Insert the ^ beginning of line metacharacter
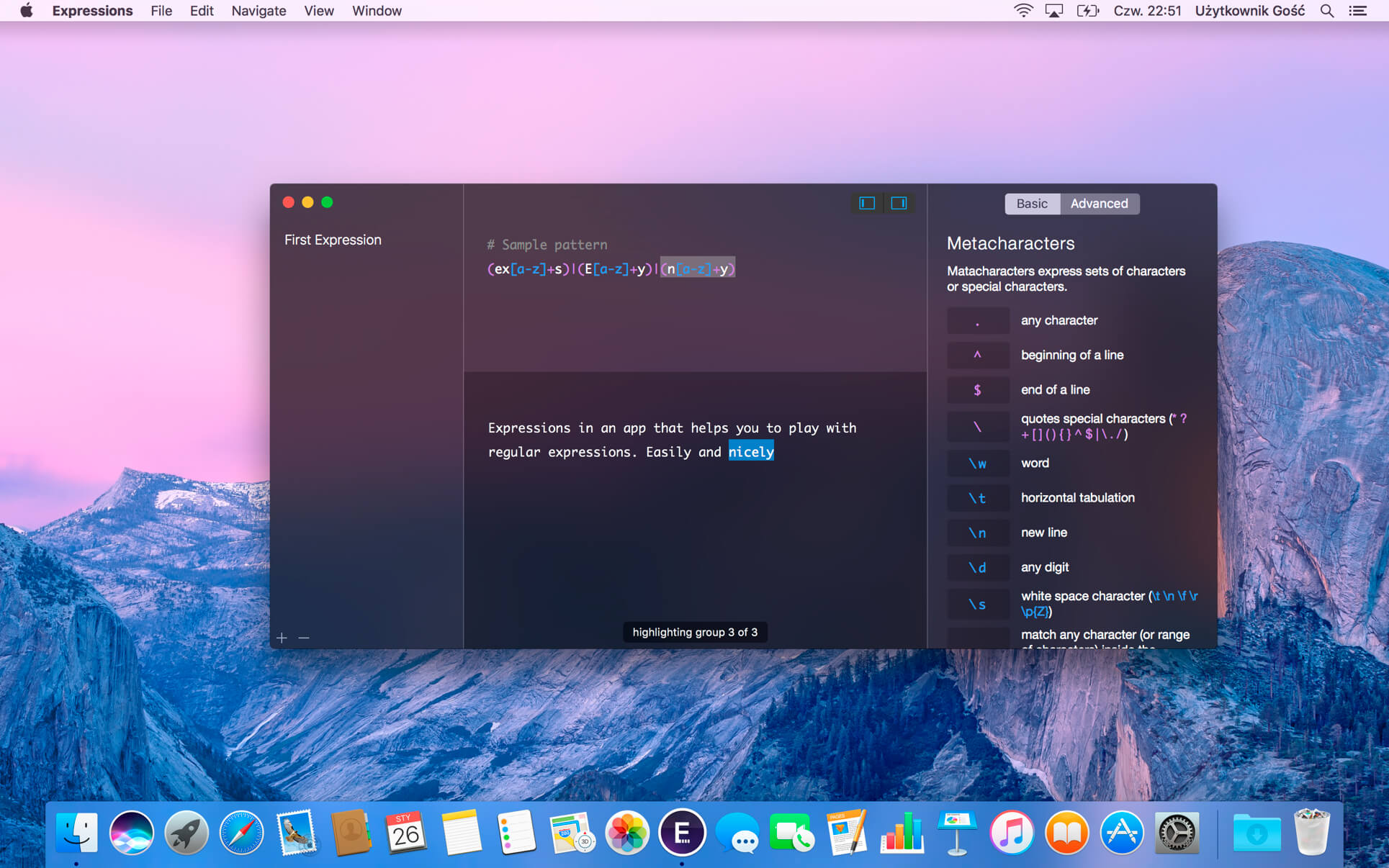Screen dimensions: 1389x868 (977, 355)
